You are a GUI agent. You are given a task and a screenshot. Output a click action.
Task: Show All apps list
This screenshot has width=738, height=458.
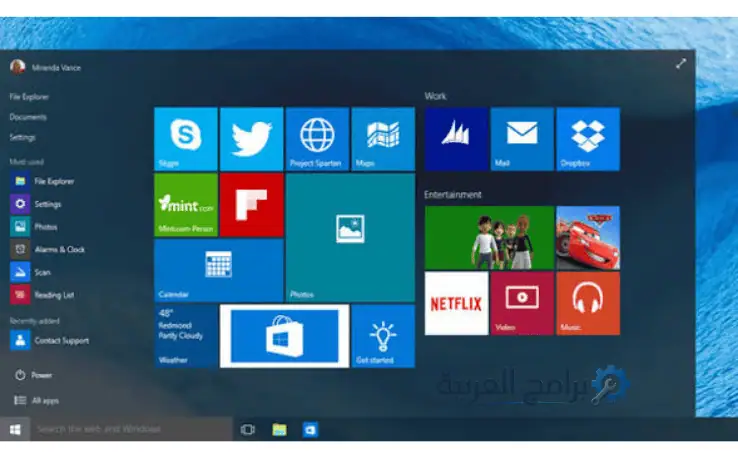click(36, 401)
